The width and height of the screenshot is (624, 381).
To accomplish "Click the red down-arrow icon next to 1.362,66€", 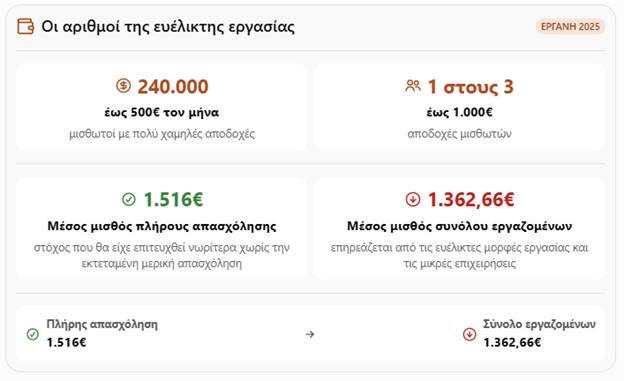I will [x=413, y=199].
